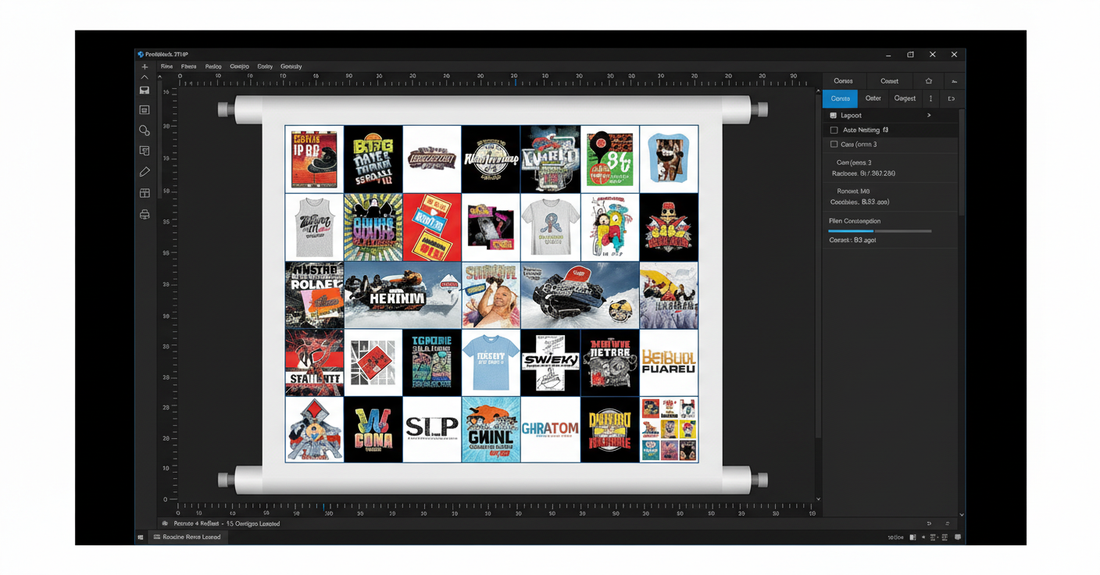The height and width of the screenshot is (575, 1100).
Task: Click the Lapoot layout icon
Action: (x=833, y=116)
